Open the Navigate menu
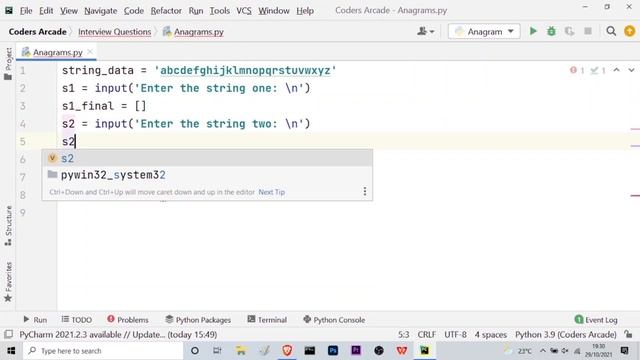 tap(100, 11)
